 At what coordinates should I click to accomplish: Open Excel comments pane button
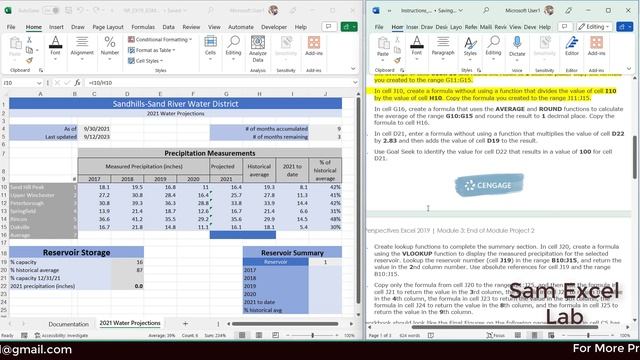point(329,27)
